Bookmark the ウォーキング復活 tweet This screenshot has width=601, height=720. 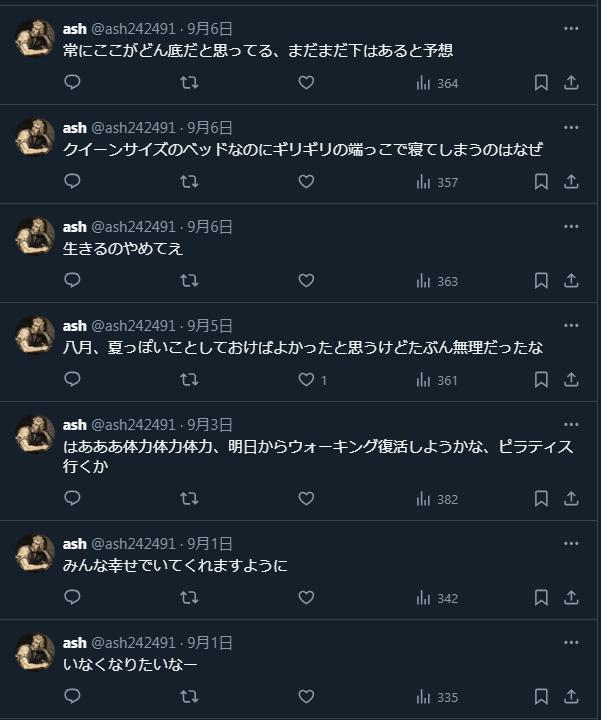(x=541, y=499)
